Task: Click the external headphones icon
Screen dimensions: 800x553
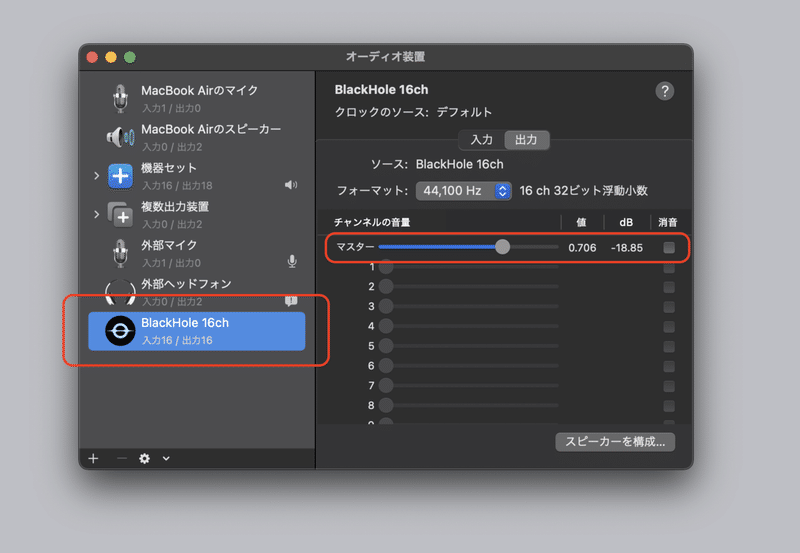Action: coord(120,292)
